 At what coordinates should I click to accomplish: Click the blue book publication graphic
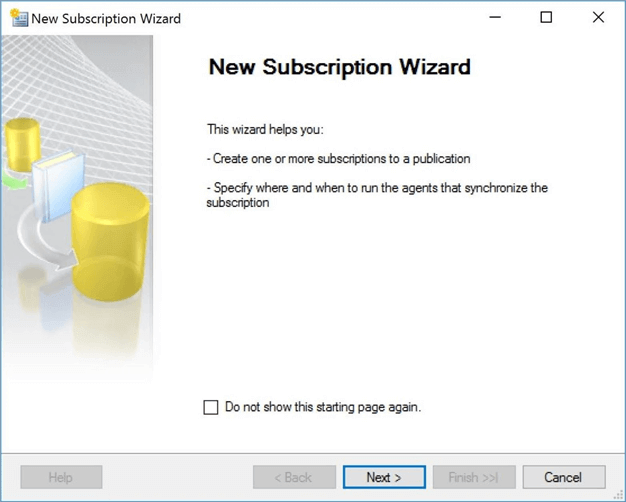tap(58, 185)
